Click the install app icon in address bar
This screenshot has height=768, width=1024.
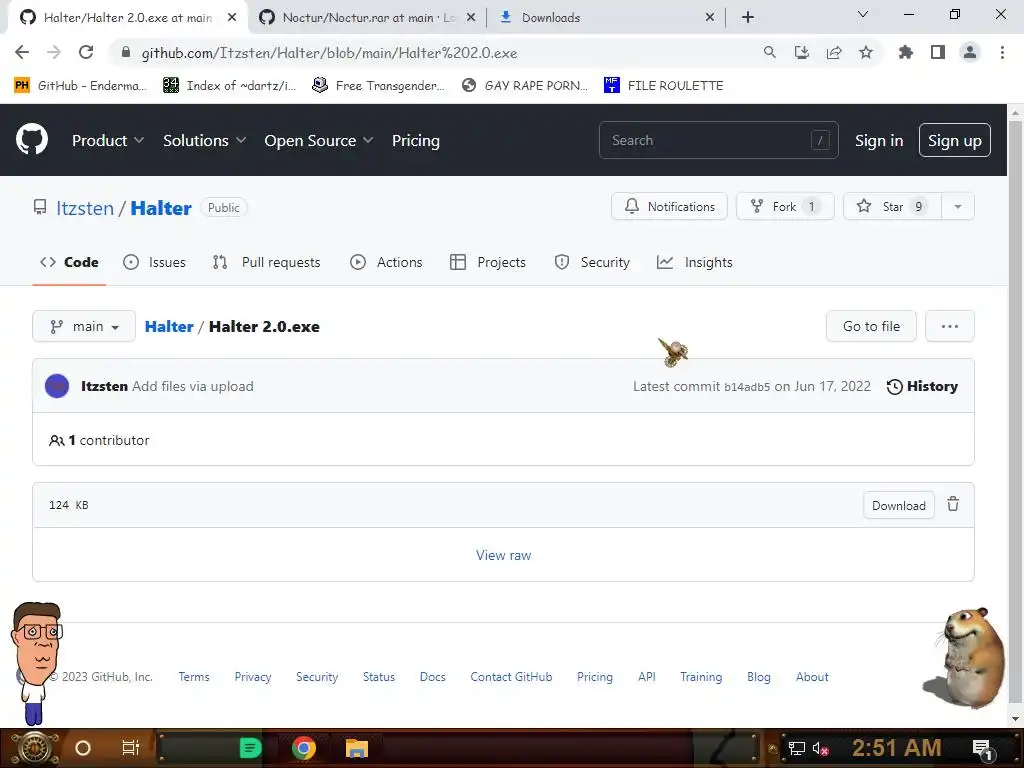tap(802, 52)
